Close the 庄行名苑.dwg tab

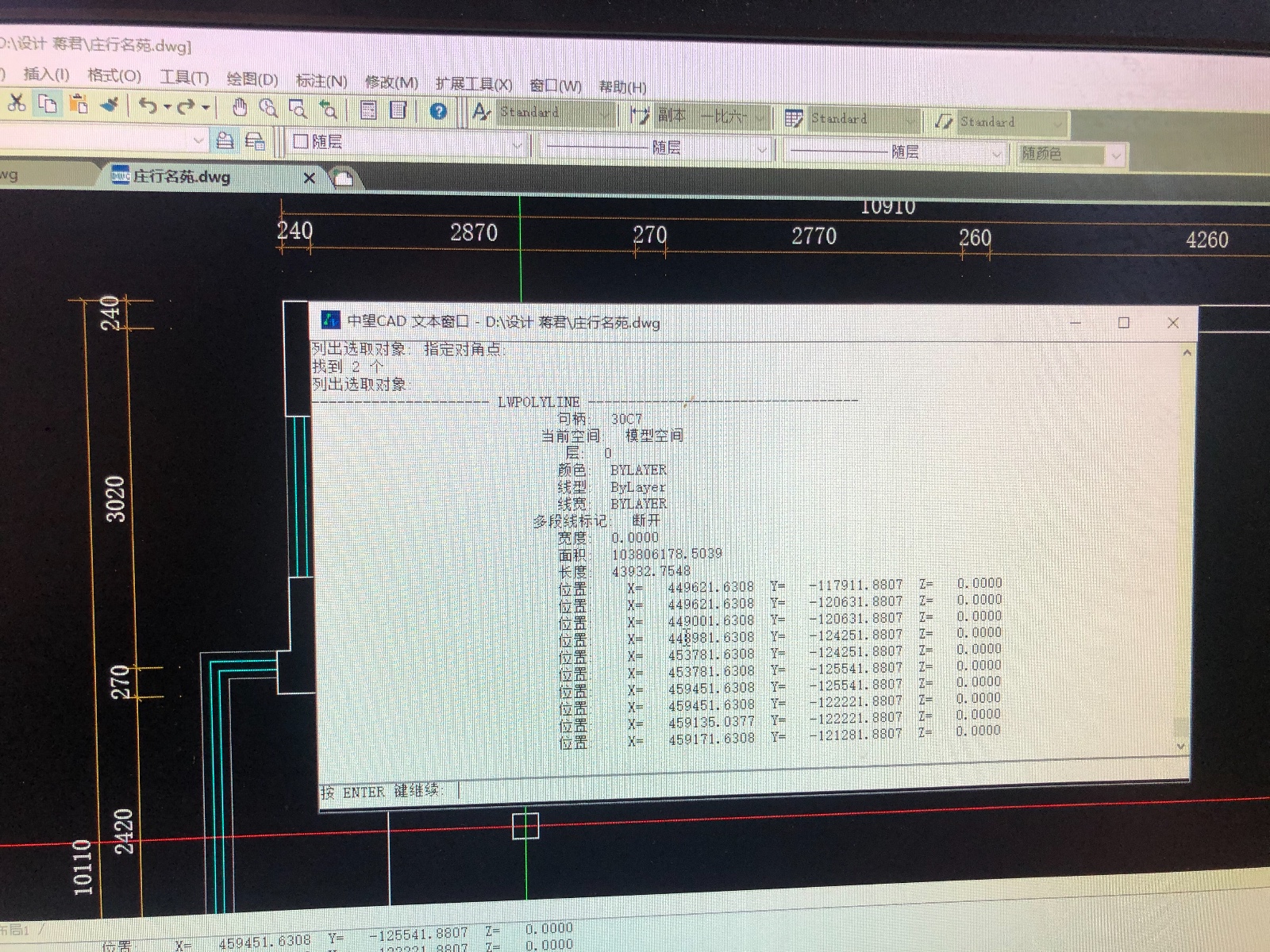pyautogui.click(x=310, y=178)
